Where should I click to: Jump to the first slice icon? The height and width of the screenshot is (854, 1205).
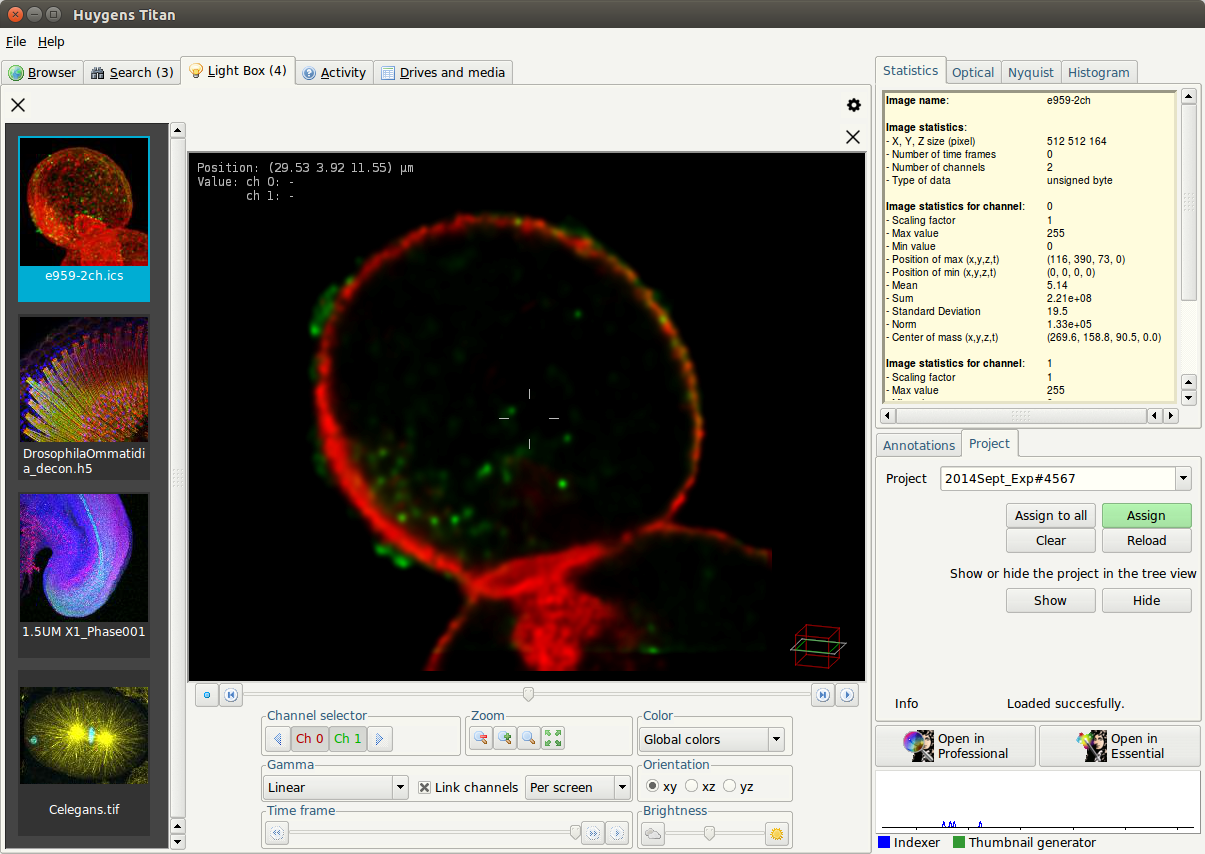[x=231, y=695]
